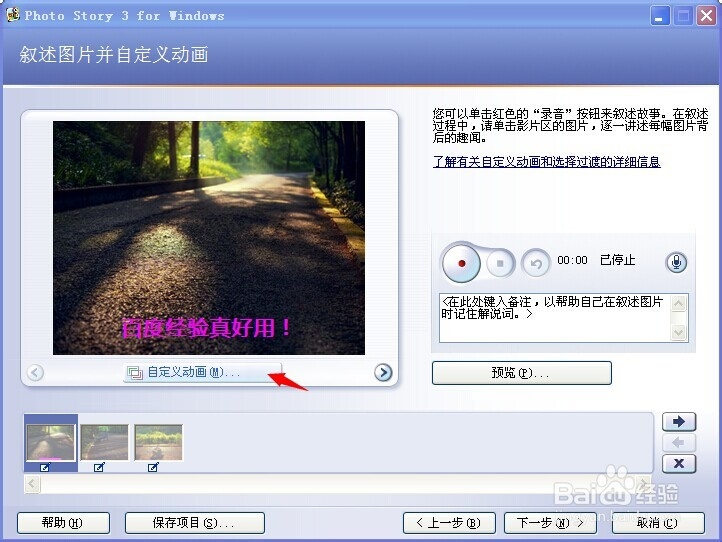
Task: Minimize the Photo Story 3 window
Action: coord(660,16)
